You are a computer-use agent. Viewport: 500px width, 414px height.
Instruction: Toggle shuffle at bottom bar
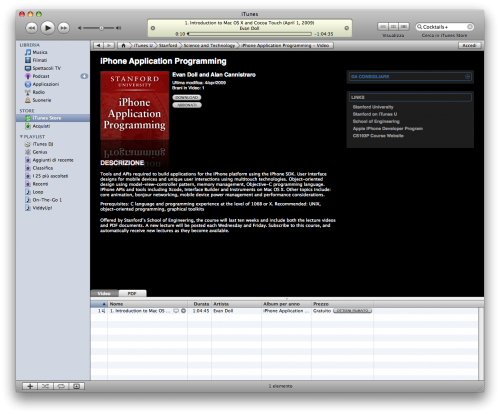45,386
